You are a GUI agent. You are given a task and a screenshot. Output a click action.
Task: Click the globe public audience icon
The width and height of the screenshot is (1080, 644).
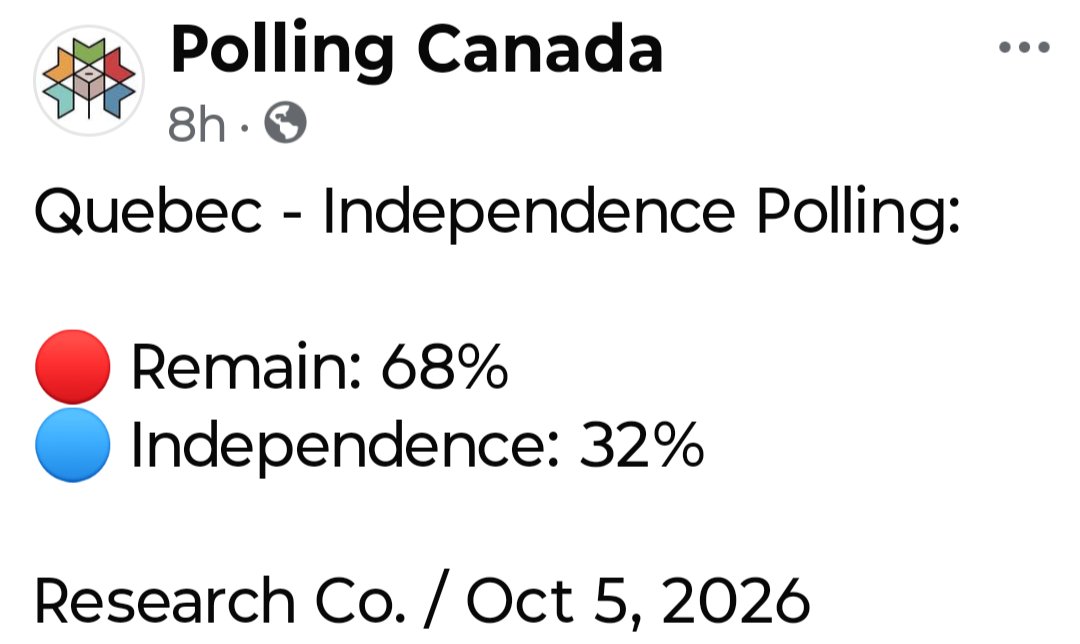(x=286, y=123)
